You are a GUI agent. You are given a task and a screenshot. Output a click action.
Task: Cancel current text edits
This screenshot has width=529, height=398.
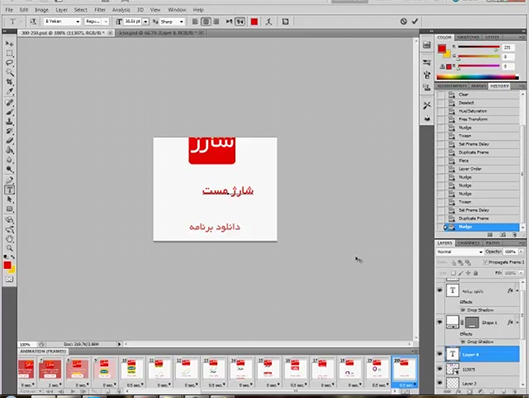(403, 21)
